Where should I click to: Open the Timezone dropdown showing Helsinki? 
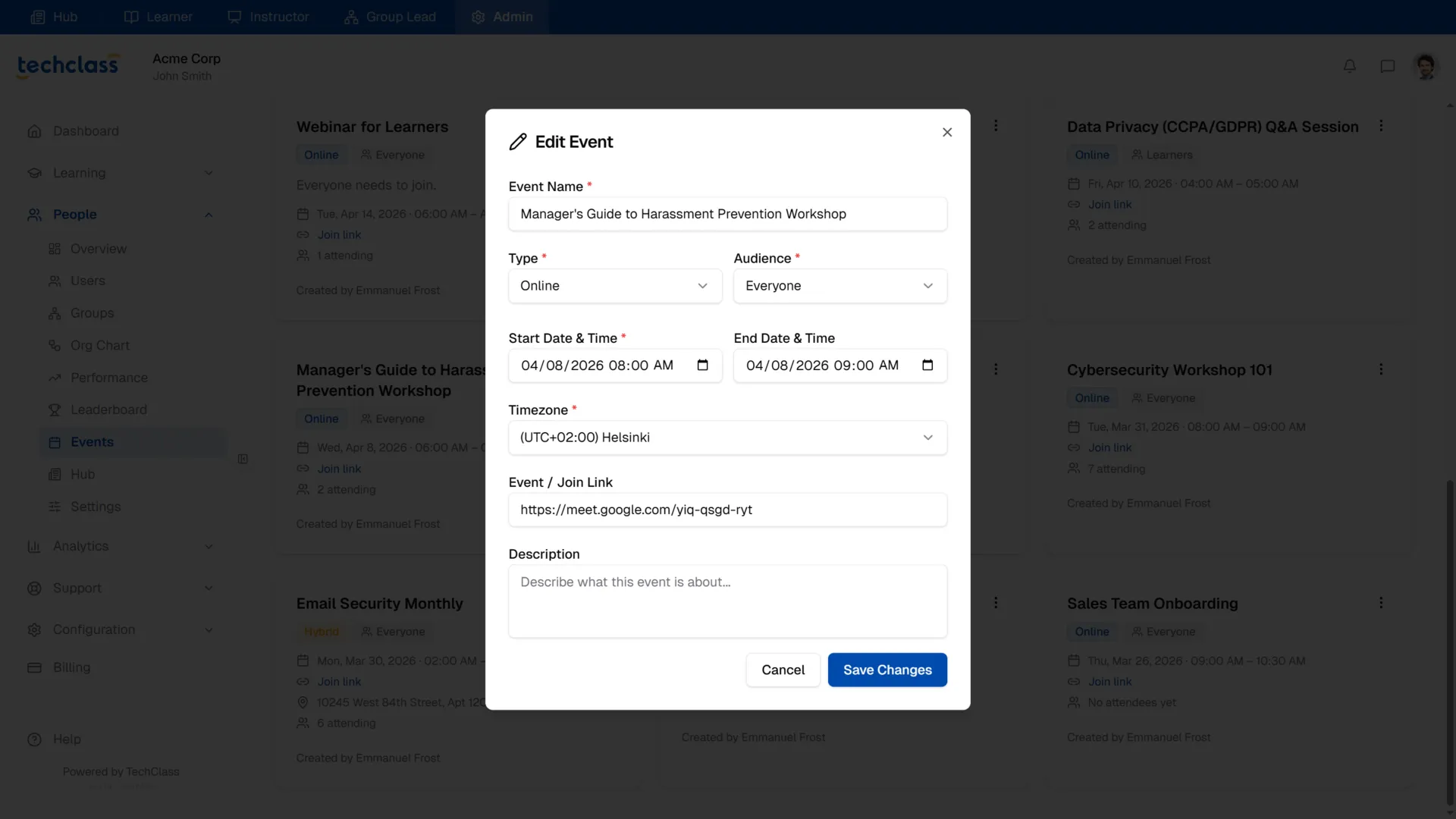point(728,438)
